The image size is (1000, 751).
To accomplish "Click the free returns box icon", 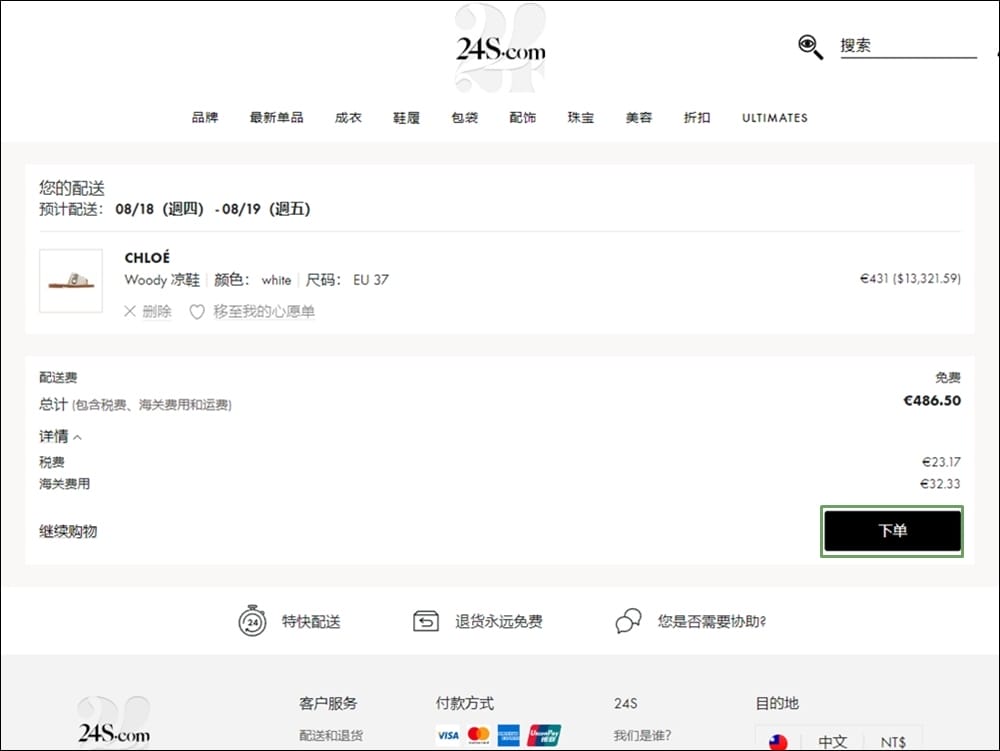I will pyautogui.click(x=426, y=621).
